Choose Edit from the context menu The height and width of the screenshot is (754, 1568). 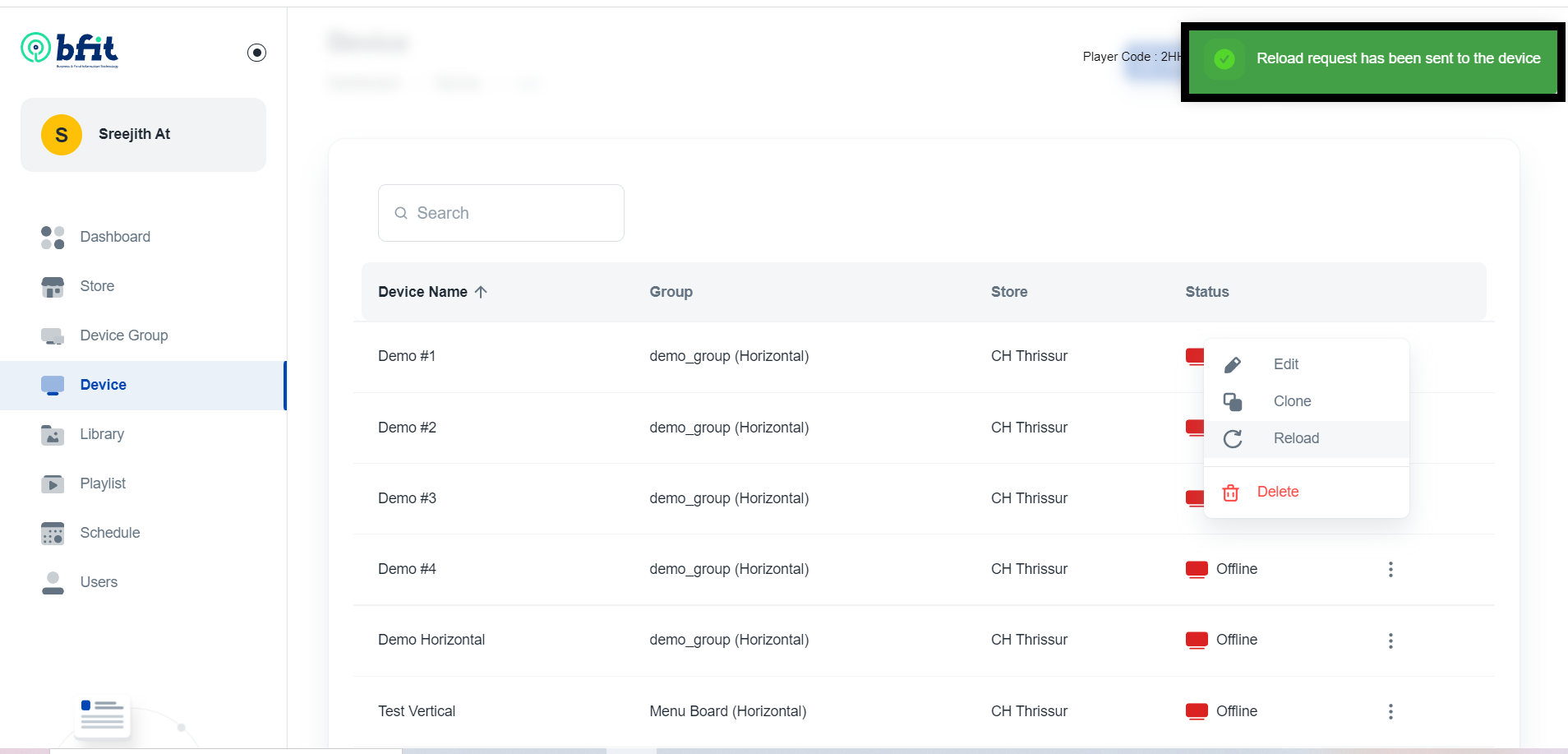point(1307,364)
